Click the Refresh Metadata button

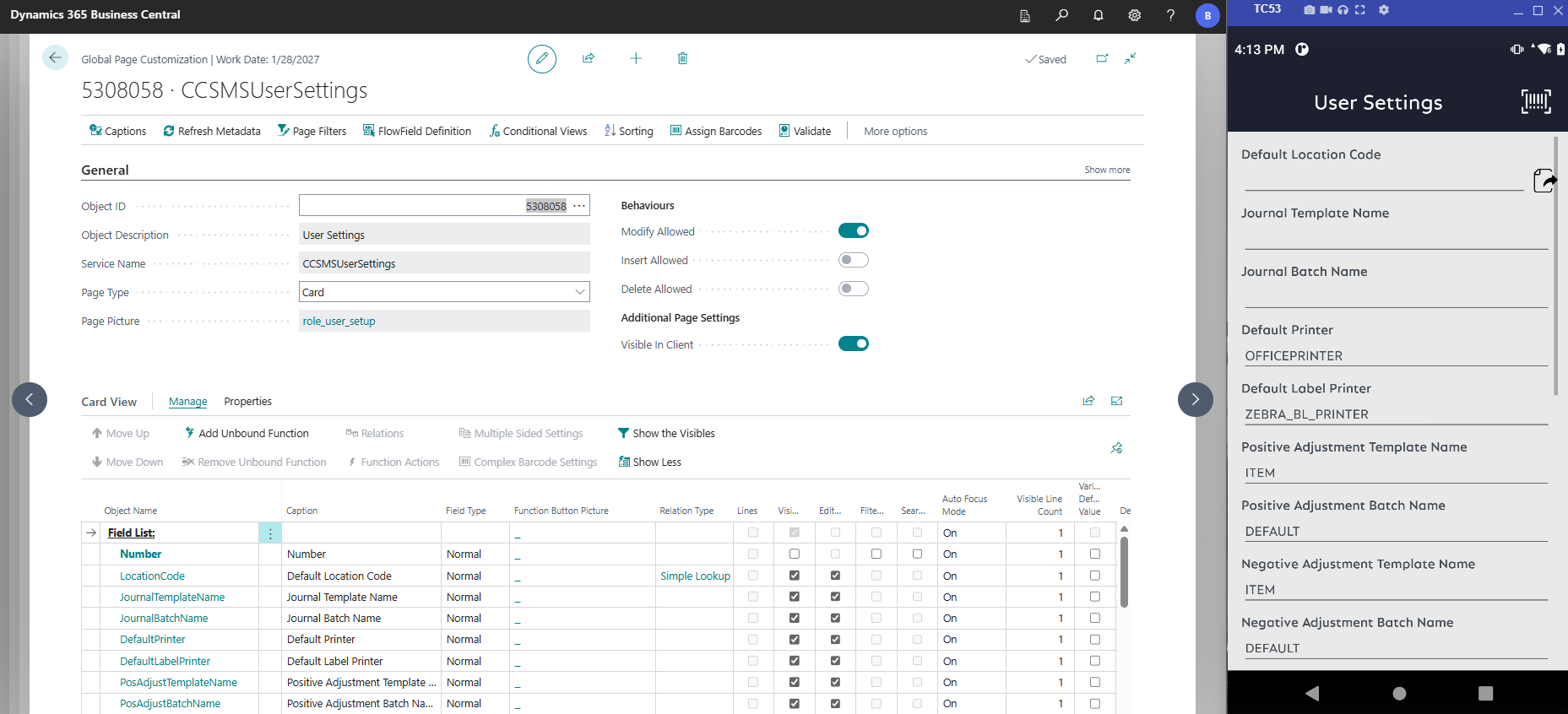212,131
